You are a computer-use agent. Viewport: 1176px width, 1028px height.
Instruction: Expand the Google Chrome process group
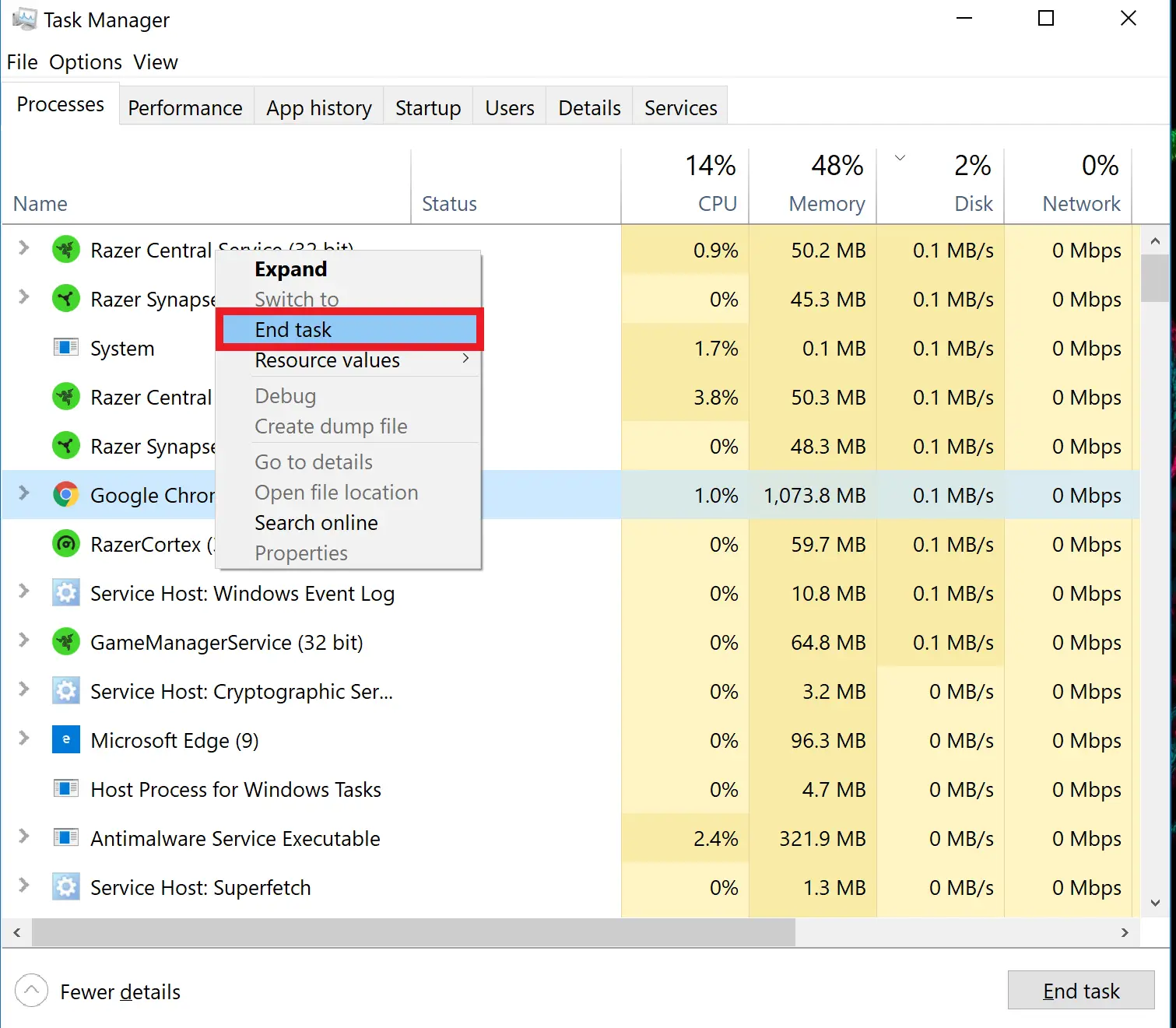pyautogui.click(x=24, y=493)
